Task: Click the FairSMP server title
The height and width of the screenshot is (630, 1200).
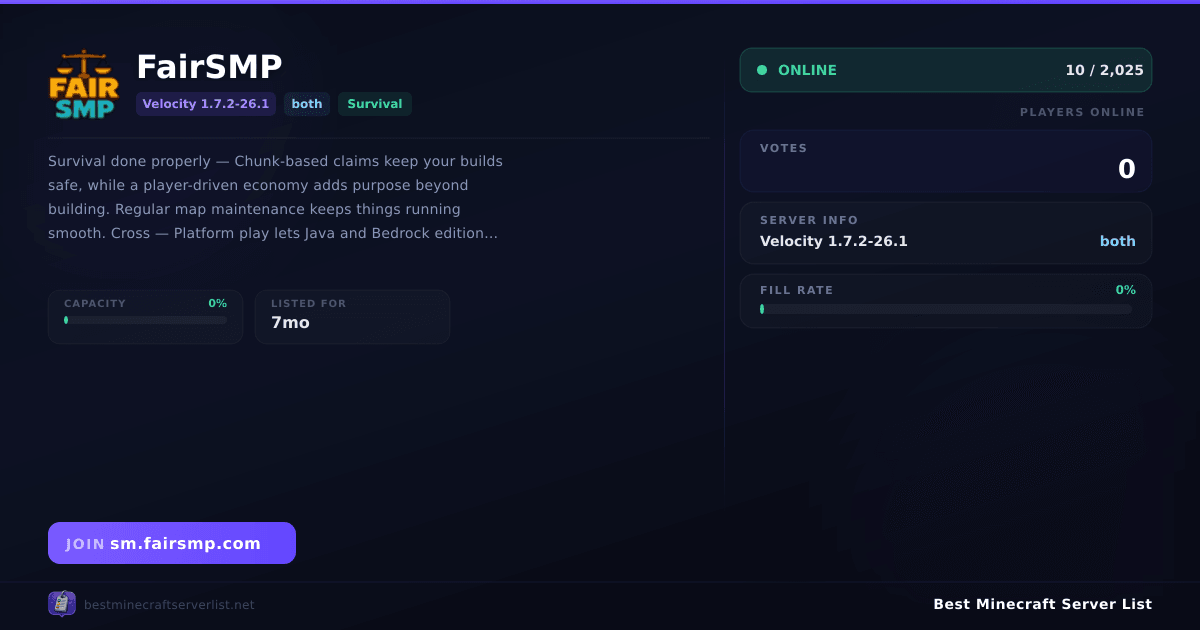Action: point(209,67)
